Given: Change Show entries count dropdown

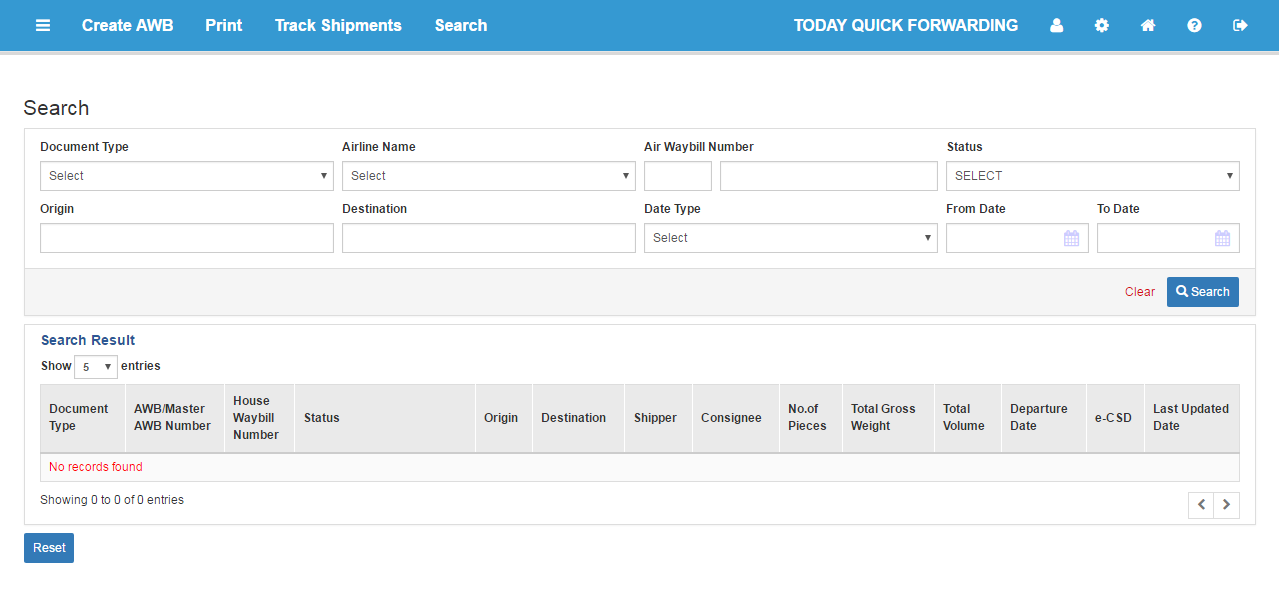Looking at the screenshot, I should tap(96, 367).
